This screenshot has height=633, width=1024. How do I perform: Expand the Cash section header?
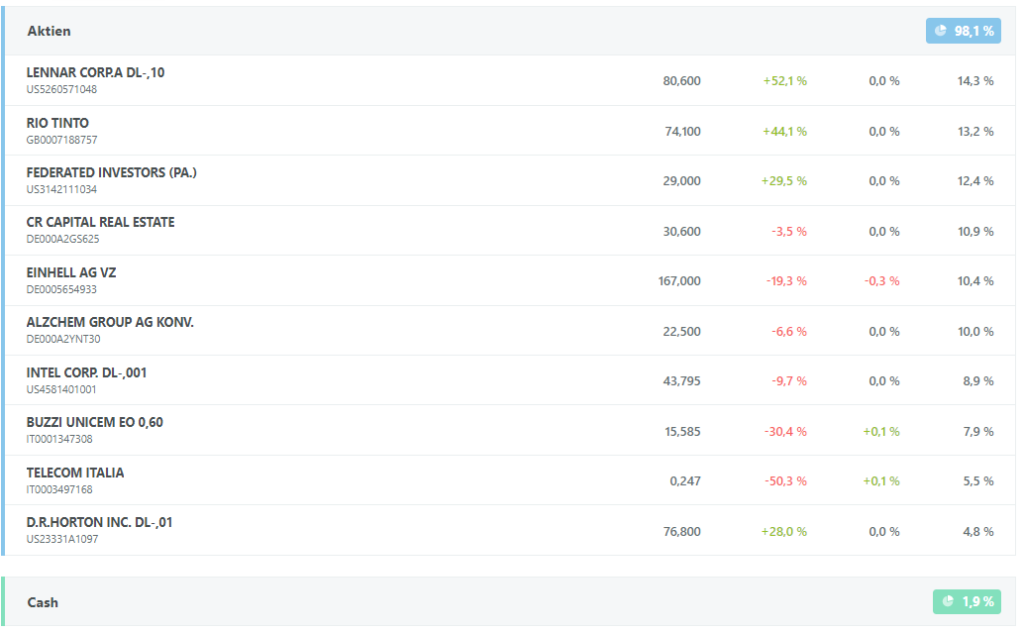coord(510,602)
